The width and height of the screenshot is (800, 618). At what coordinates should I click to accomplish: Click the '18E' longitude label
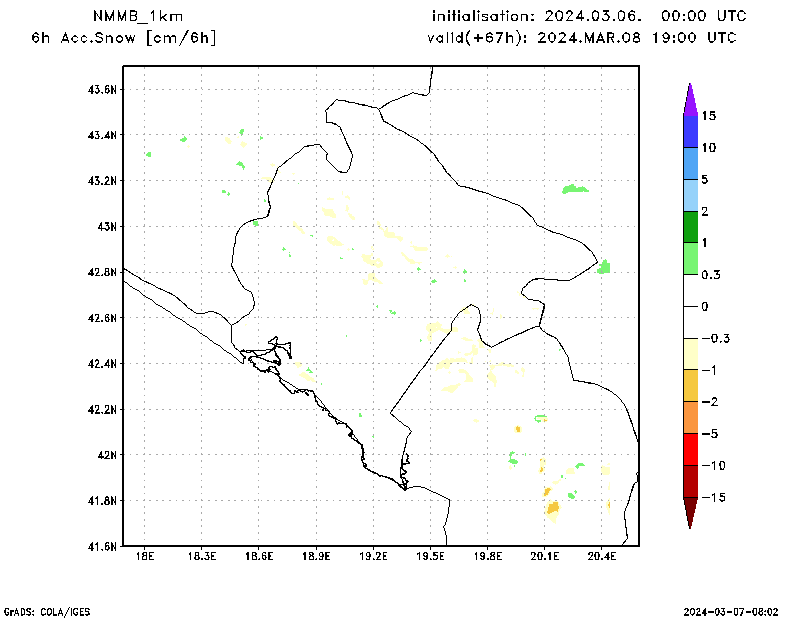tap(144, 556)
